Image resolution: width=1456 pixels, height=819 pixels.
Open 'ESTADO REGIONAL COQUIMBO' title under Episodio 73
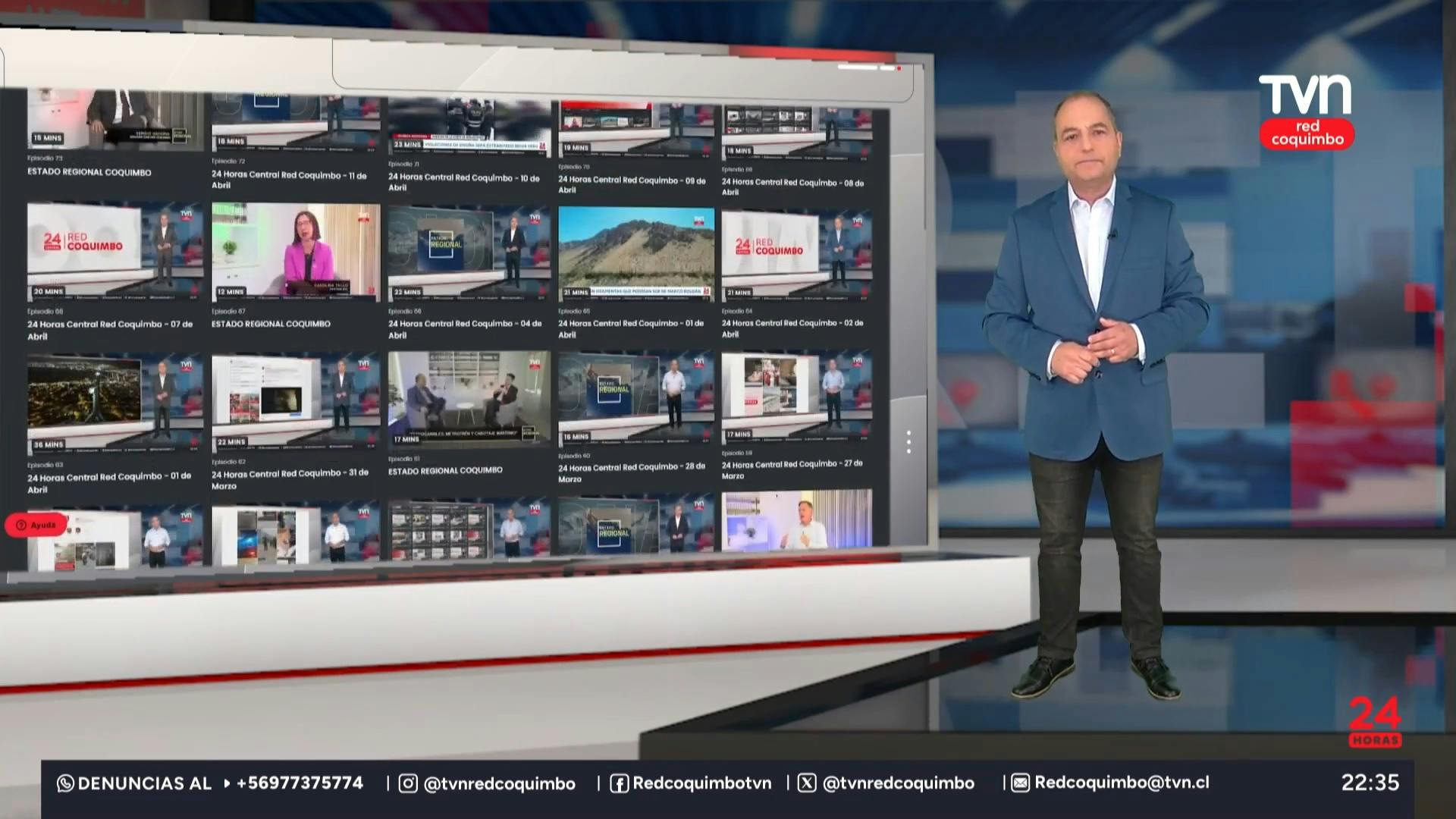[x=89, y=172]
